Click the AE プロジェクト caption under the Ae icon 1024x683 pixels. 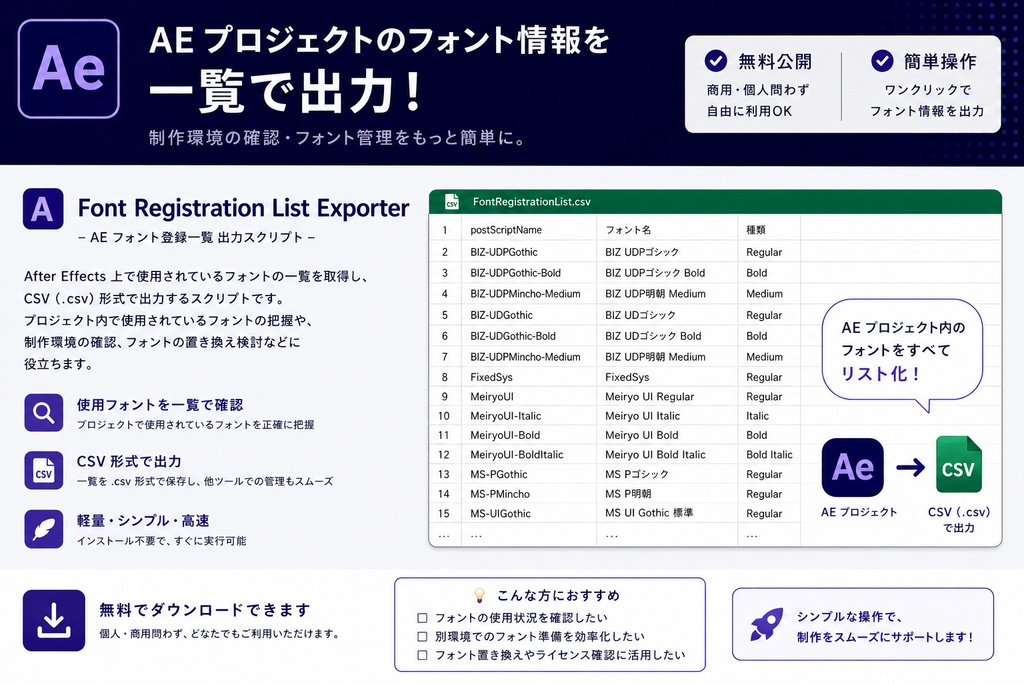859,513
